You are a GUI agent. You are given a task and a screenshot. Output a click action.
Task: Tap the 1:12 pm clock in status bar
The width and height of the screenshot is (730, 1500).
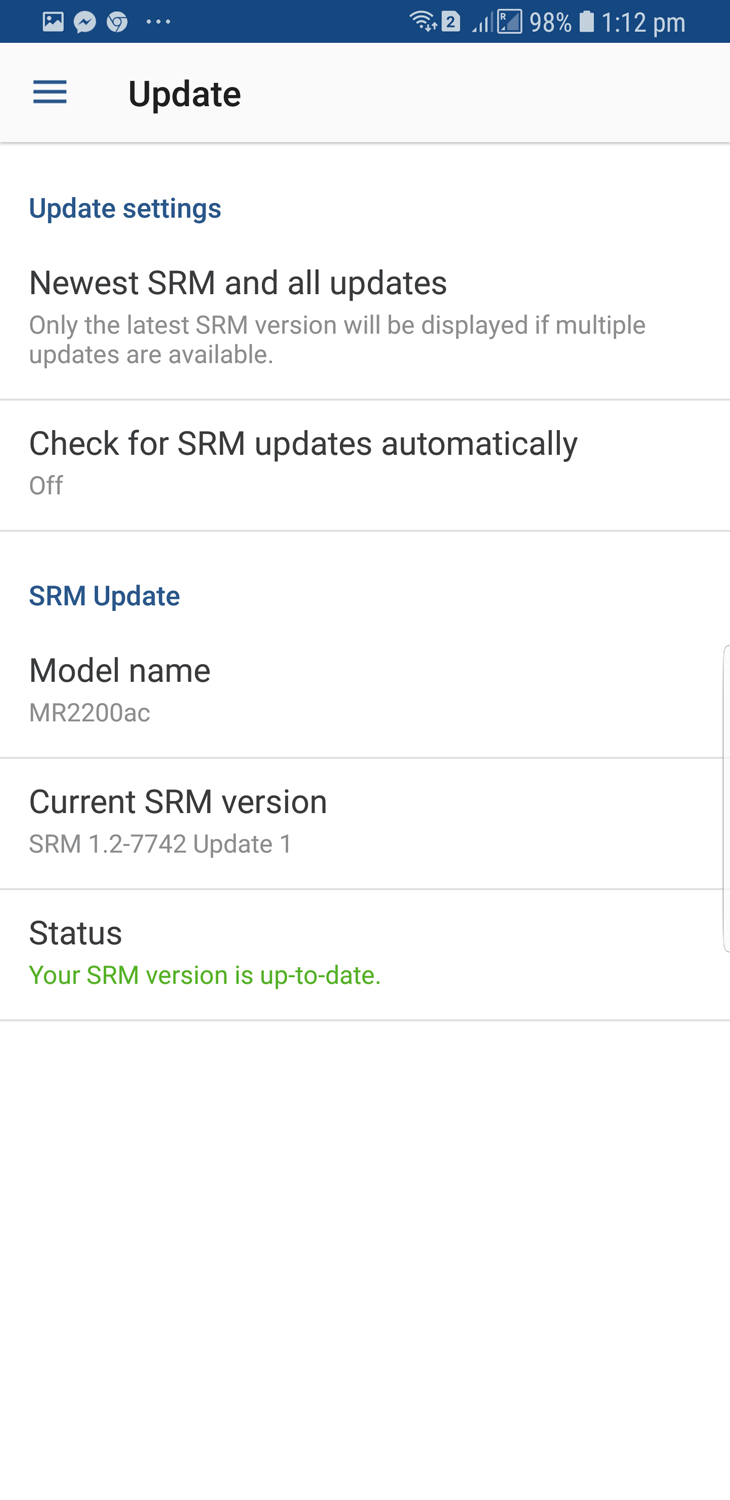643,22
